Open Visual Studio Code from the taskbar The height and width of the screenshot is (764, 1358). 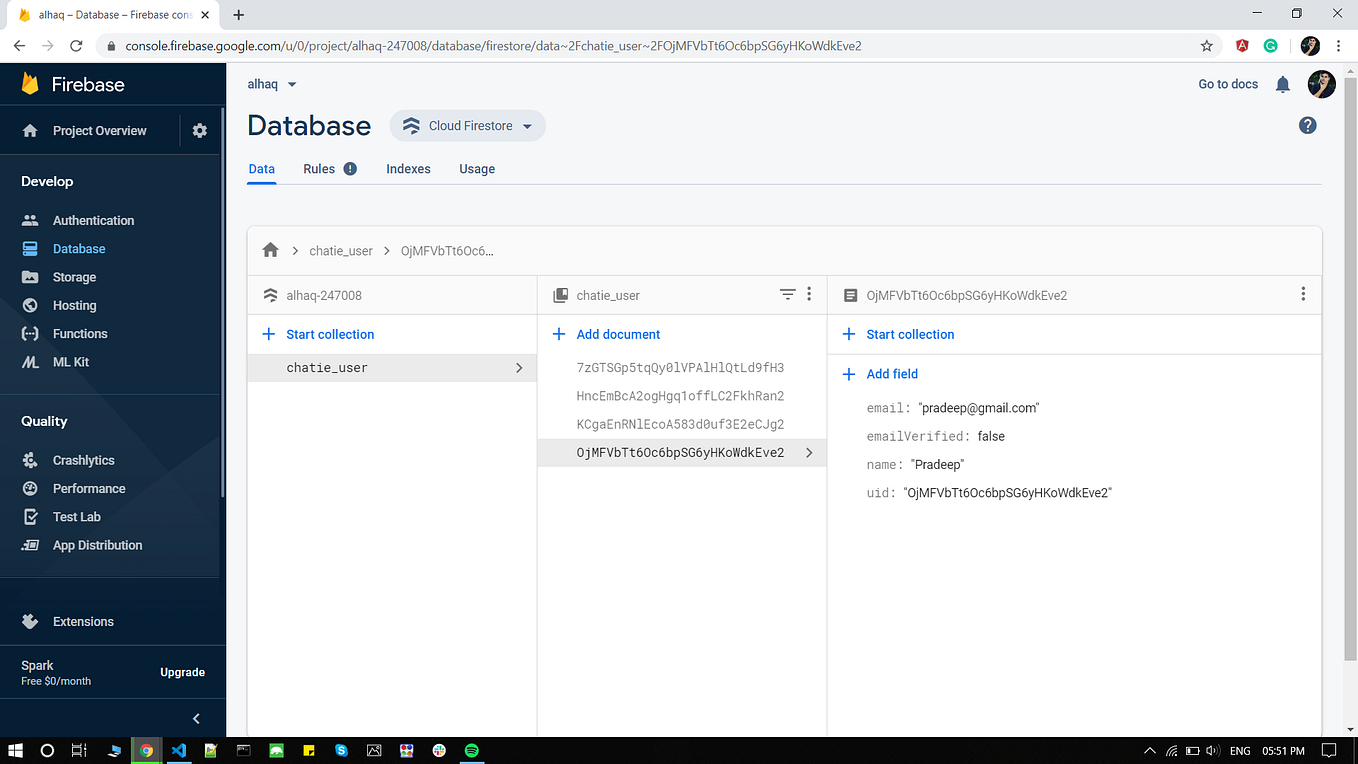pyautogui.click(x=178, y=750)
